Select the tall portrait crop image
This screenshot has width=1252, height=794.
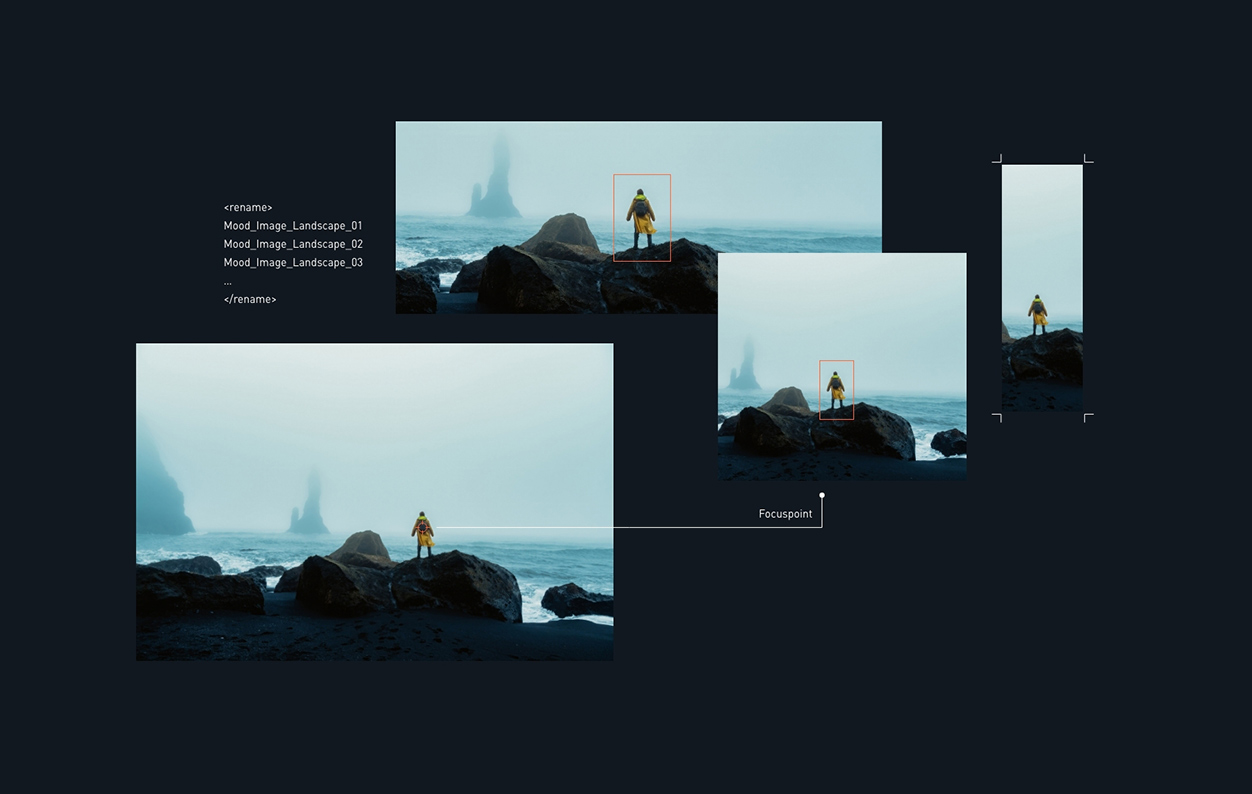click(x=1042, y=288)
